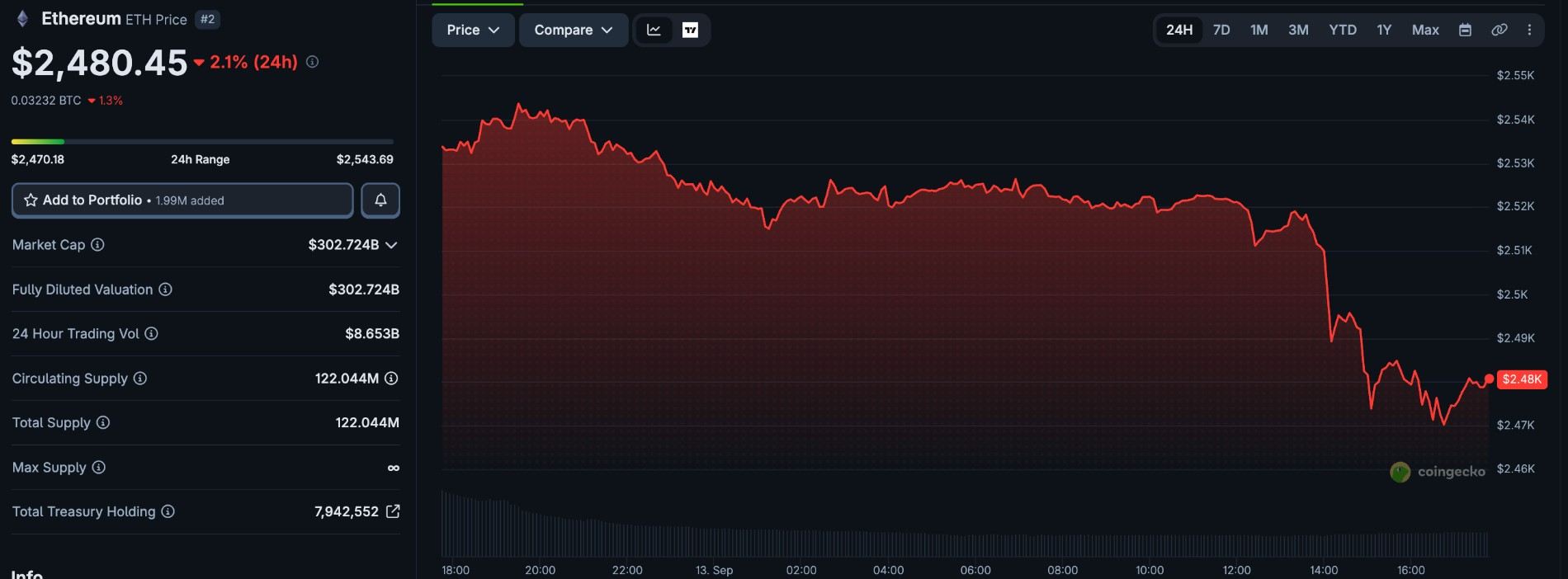Click the 2.1% (24h) change label
The width and height of the screenshot is (1568, 579).
coord(253,62)
